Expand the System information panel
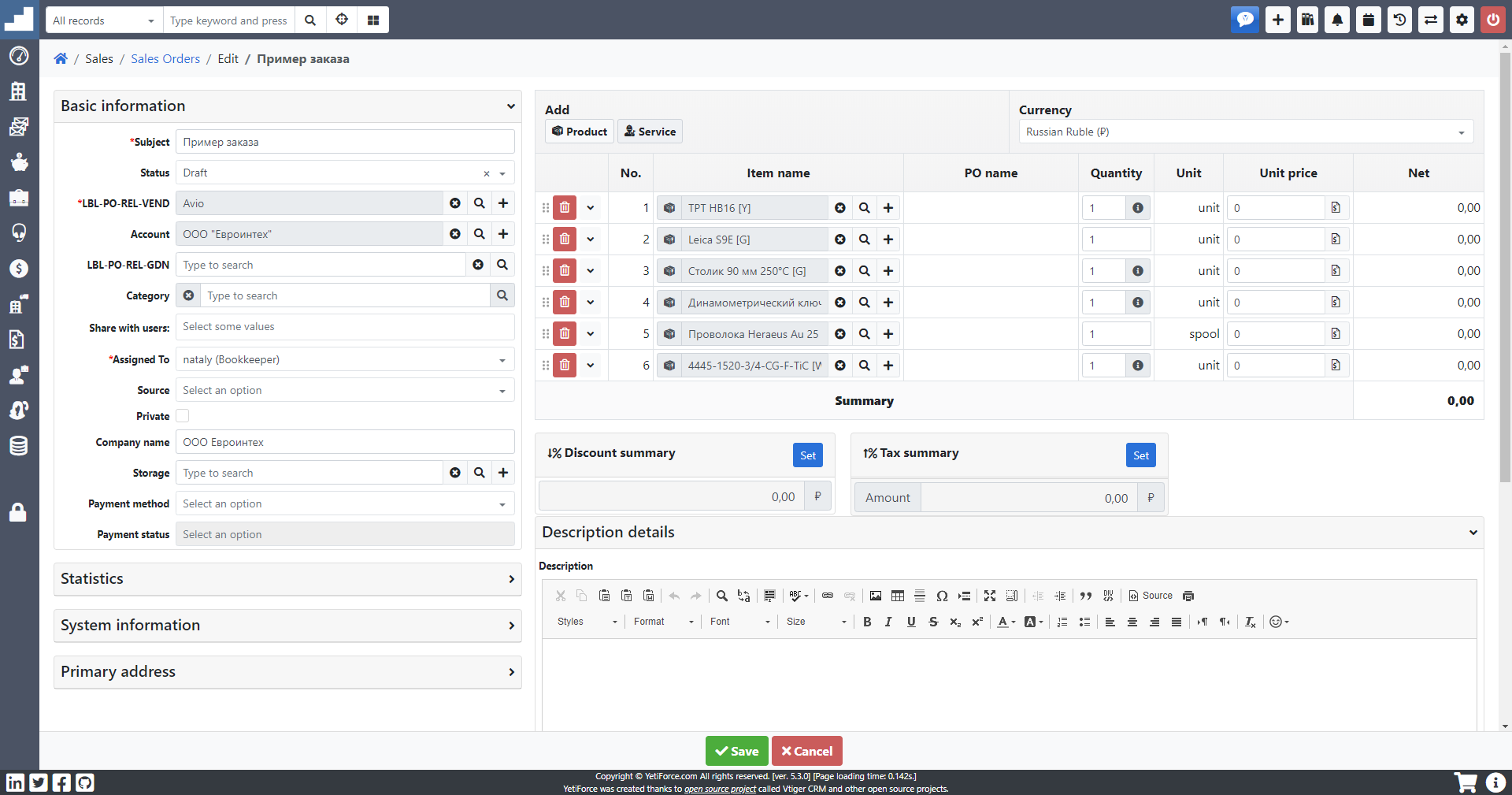 tap(287, 625)
